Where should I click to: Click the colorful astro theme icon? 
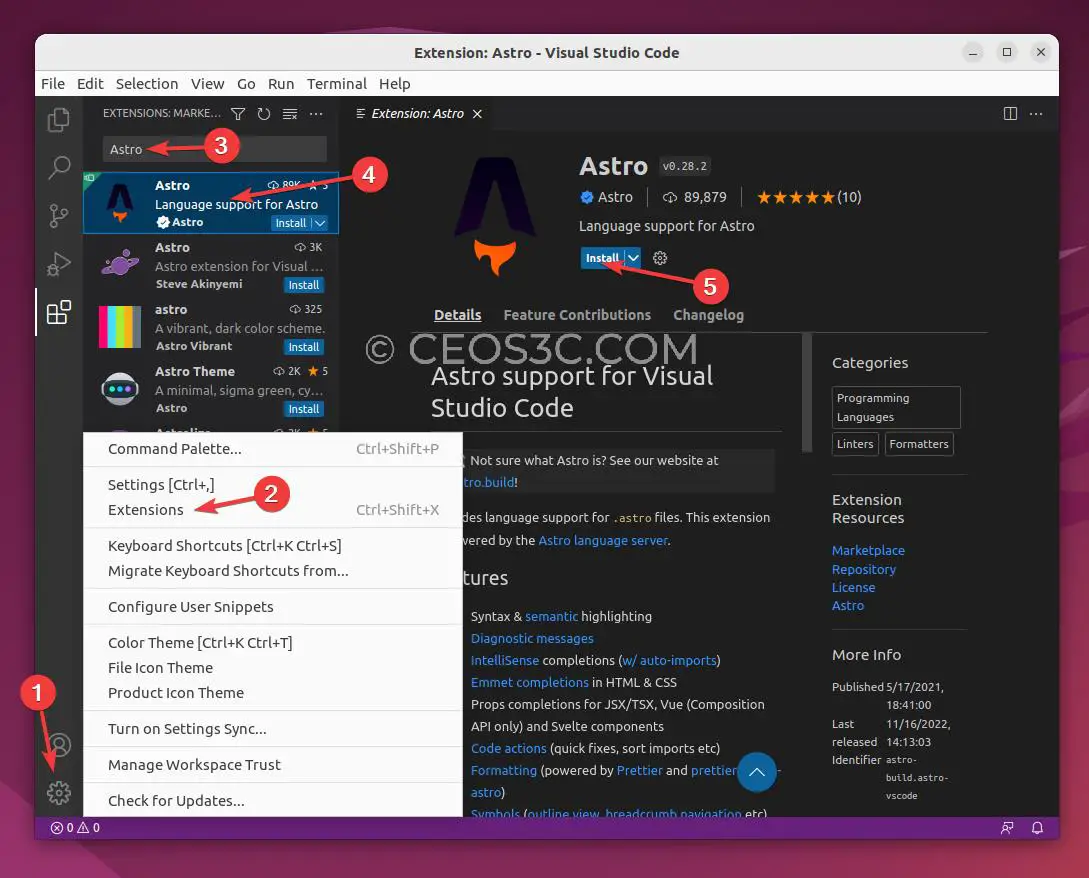[120, 326]
